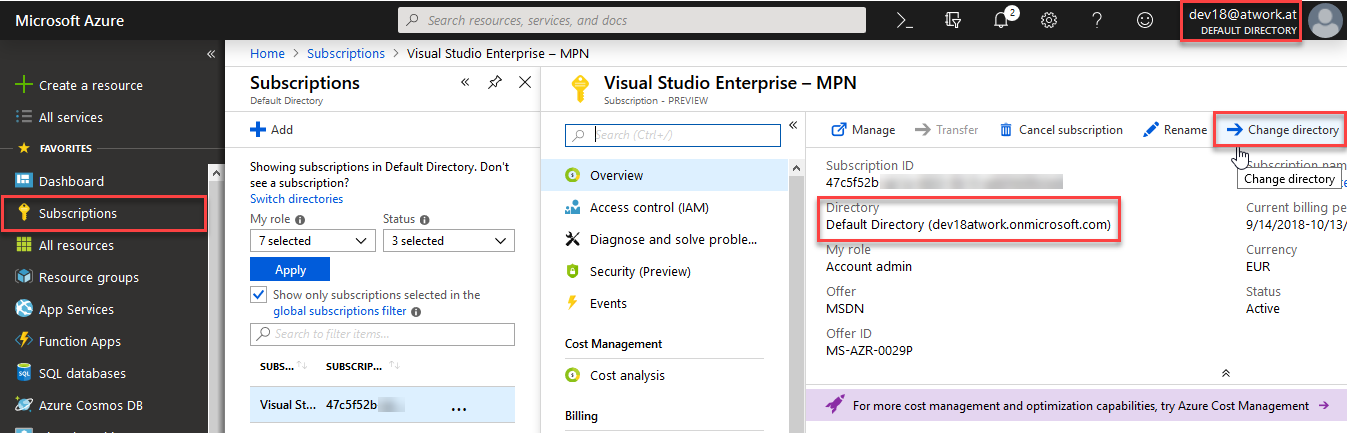1347x433 pixels.
Task: Close the Subscriptions blade
Action: pyautogui.click(x=525, y=83)
